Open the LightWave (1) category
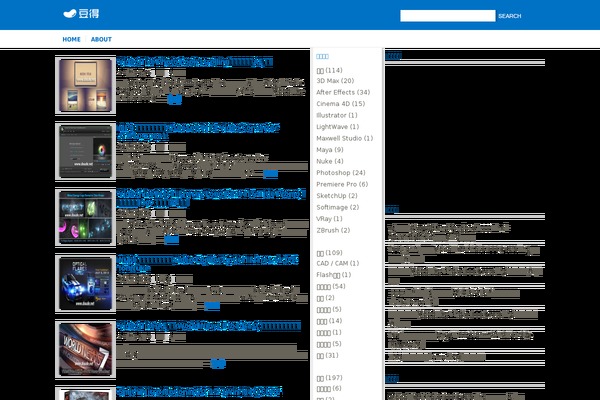600x400 pixels. click(x=338, y=127)
